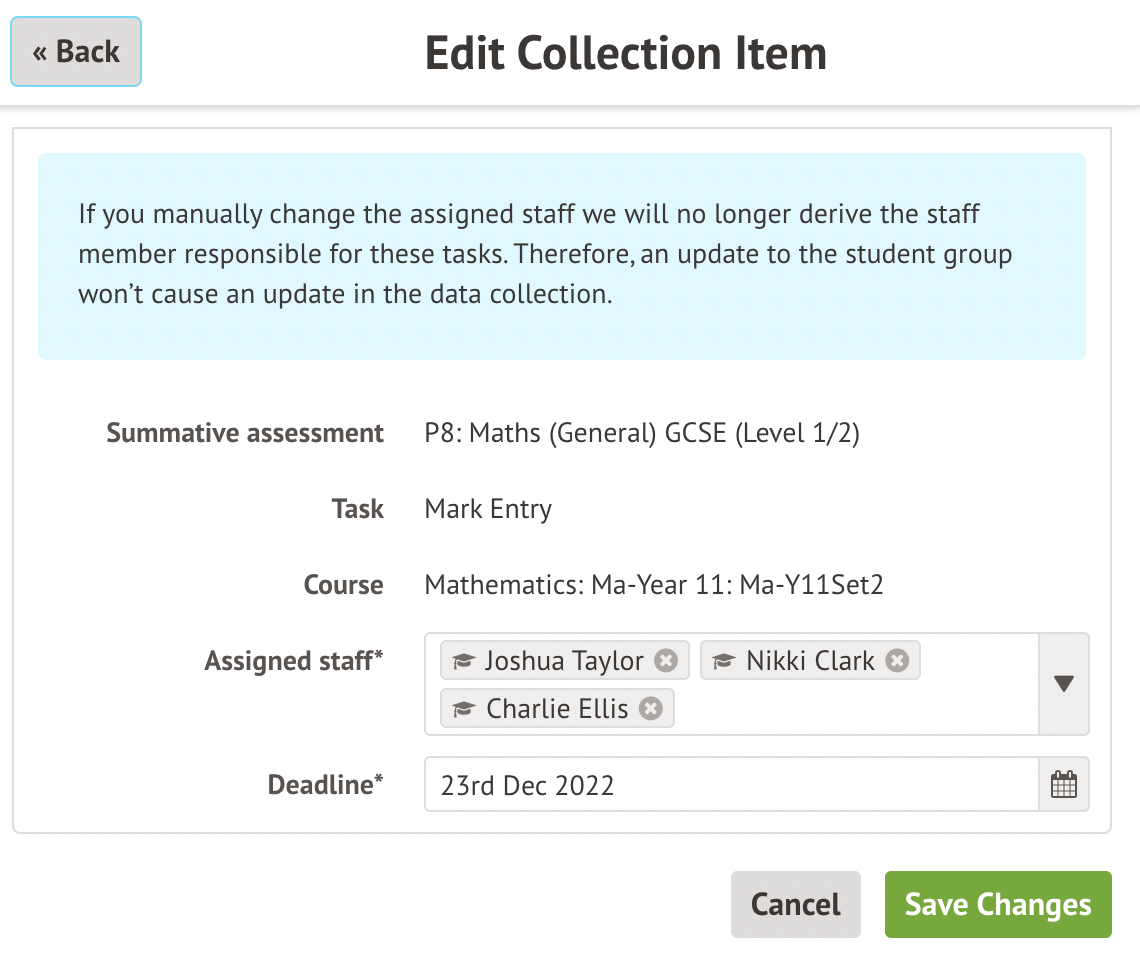Image resolution: width=1140 pixels, height=954 pixels.
Task: Click the Mark Entry task value
Action: tap(488, 509)
